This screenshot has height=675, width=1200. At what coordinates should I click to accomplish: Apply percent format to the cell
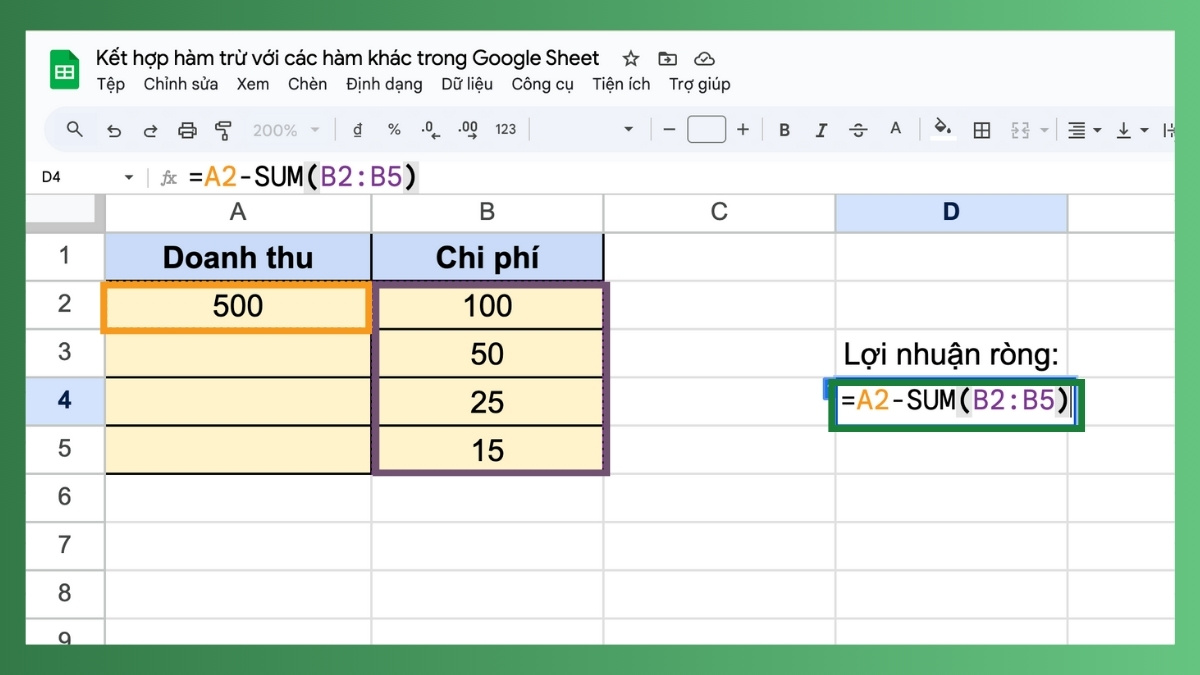pyautogui.click(x=394, y=129)
